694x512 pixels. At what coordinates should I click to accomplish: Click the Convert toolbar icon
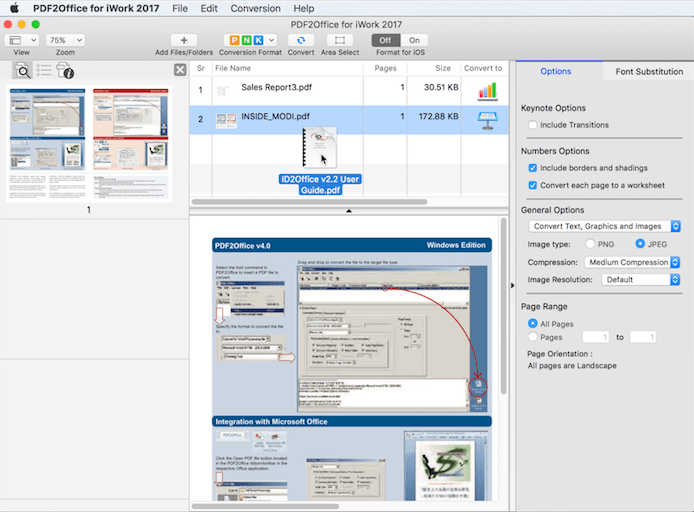(x=301, y=40)
